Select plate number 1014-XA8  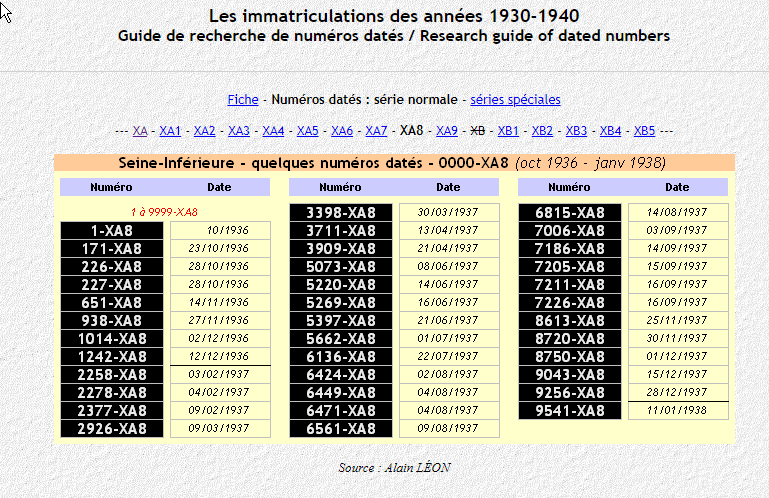[x=112, y=339]
